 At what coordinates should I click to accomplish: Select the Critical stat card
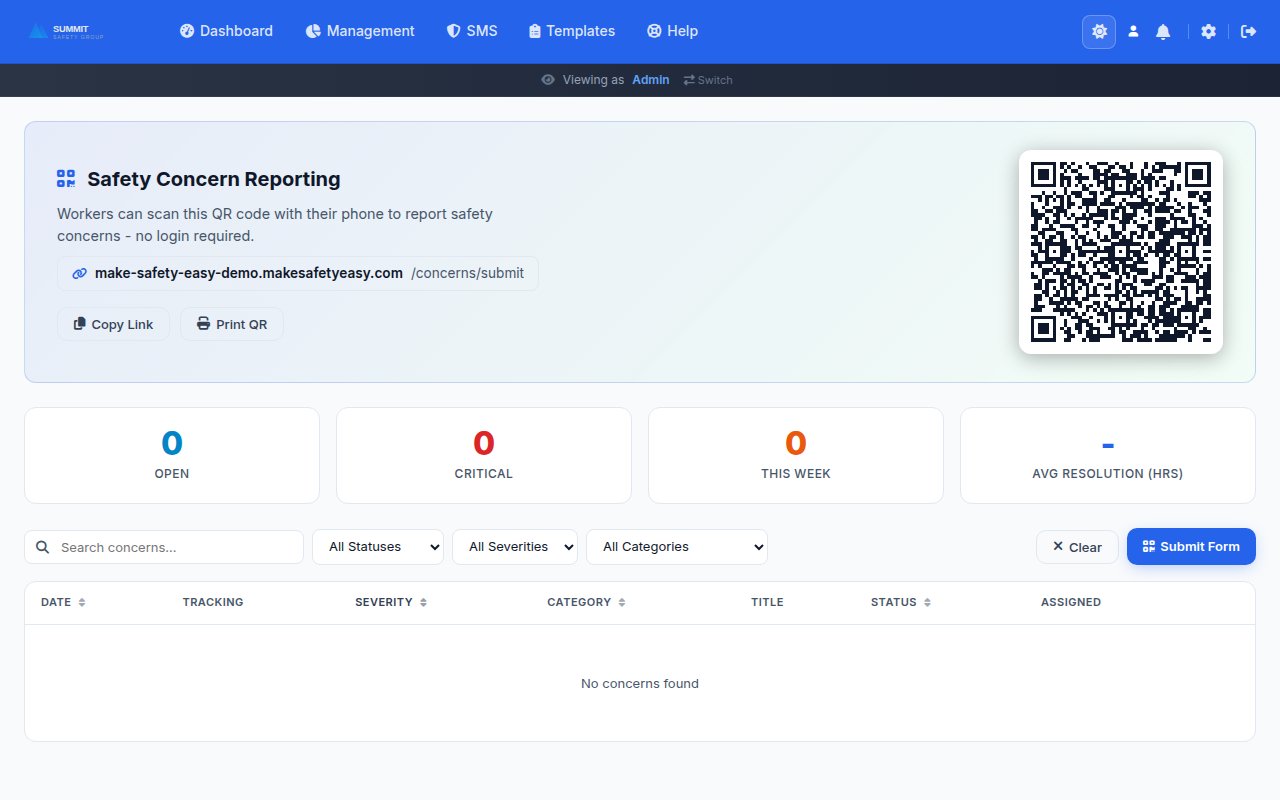(x=484, y=455)
